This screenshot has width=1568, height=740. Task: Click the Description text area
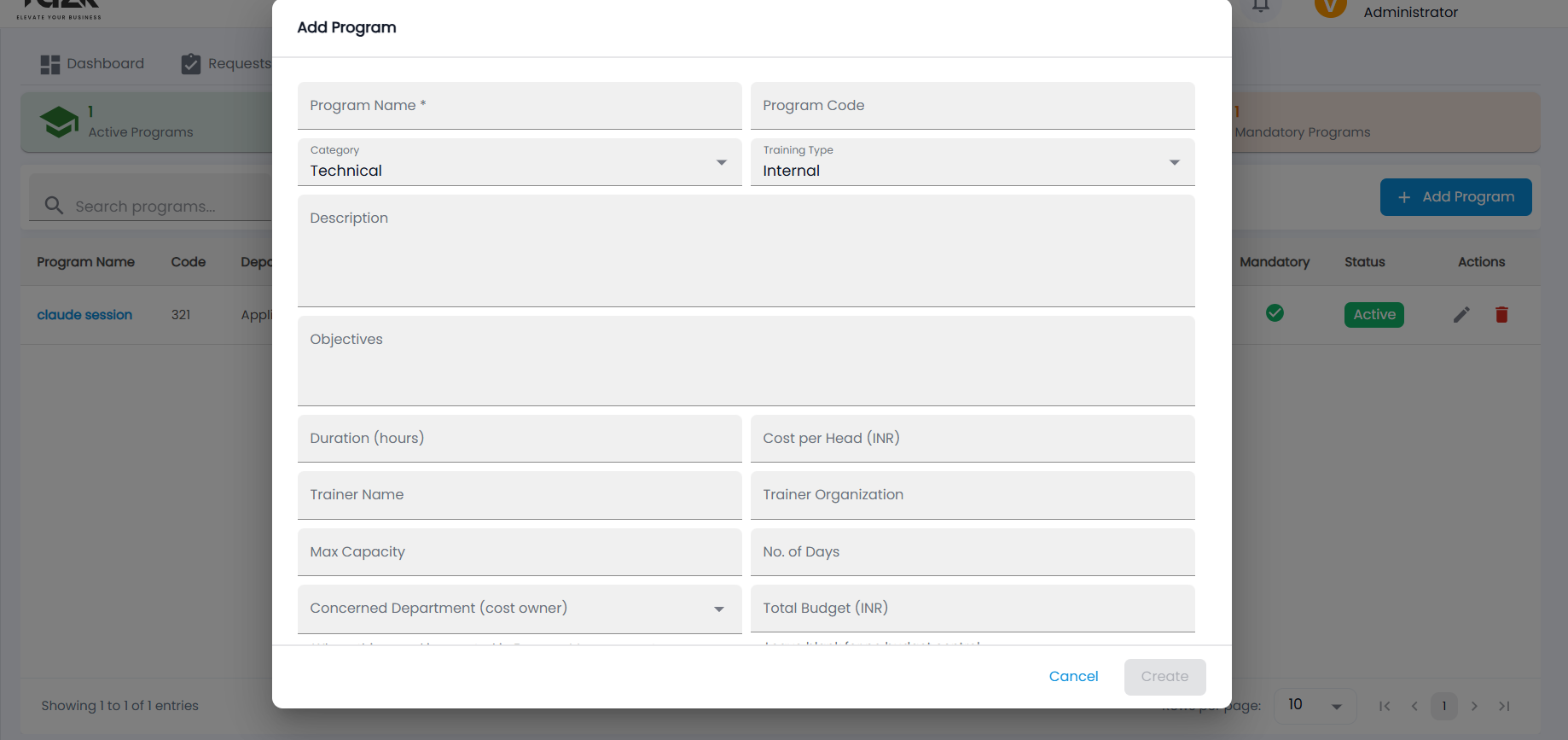pyautogui.click(x=746, y=251)
